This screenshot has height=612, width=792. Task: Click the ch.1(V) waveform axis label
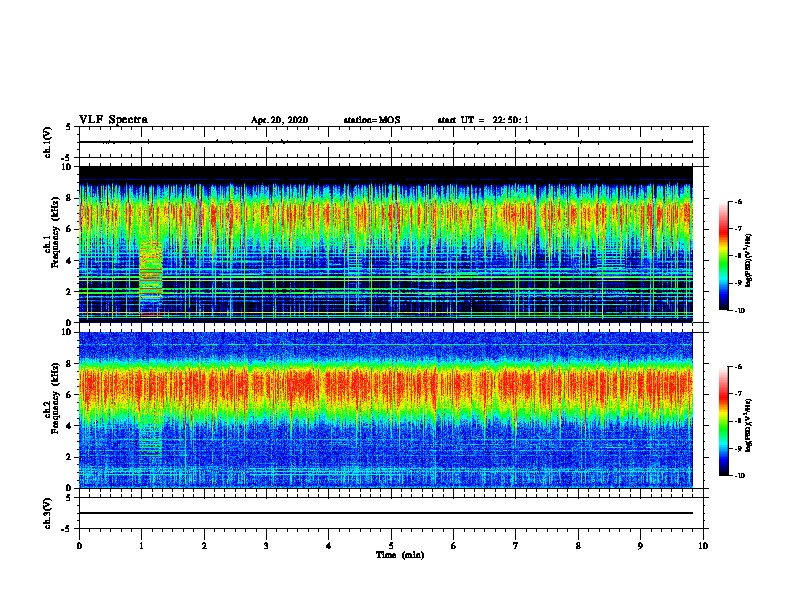click(x=47, y=142)
